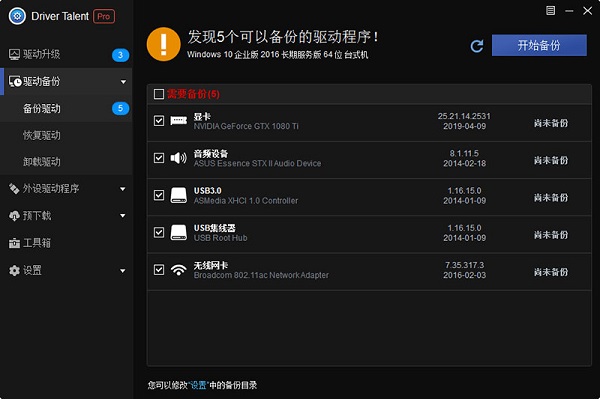
Task: Expand the 设置 arrow
Action: pyautogui.click(x=123, y=271)
